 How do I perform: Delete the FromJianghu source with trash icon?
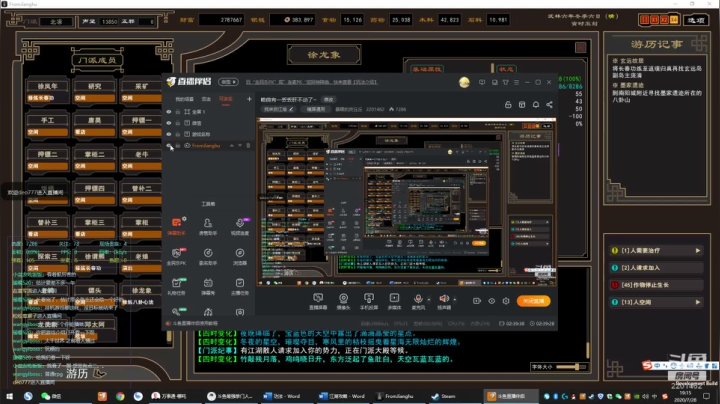248,146
